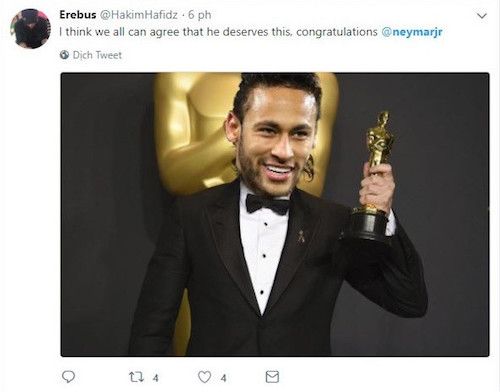Open the @neymarjr mention link
The width and height of the screenshot is (500, 392).
pyautogui.click(x=412, y=32)
